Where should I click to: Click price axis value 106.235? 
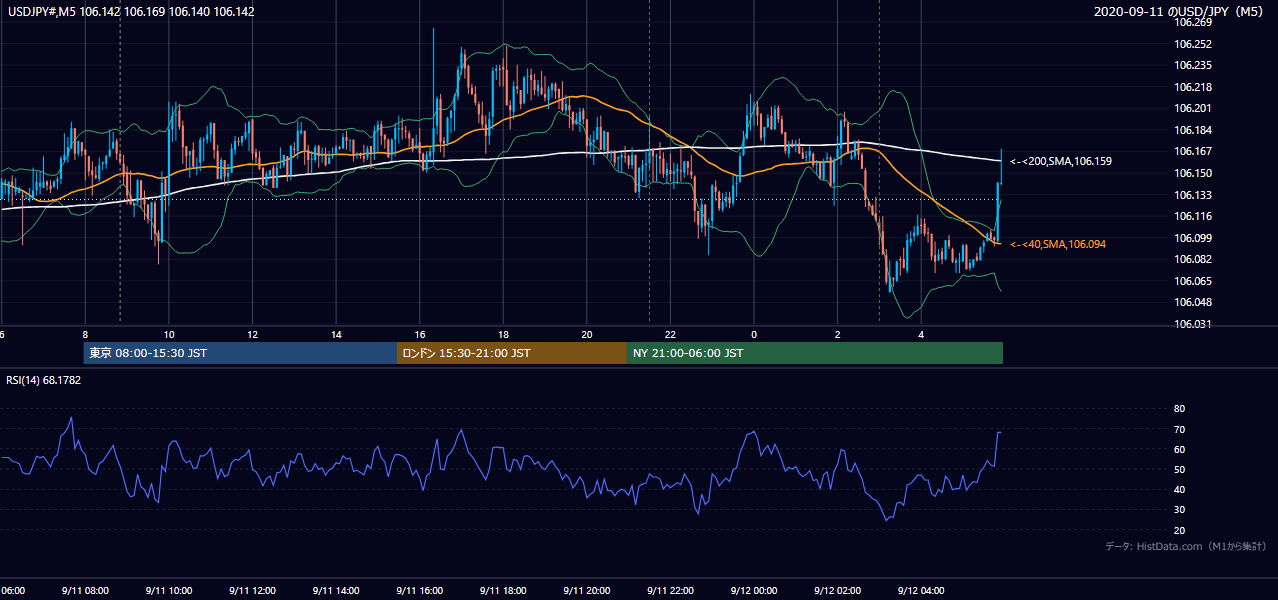click(x=1194, y=65)
